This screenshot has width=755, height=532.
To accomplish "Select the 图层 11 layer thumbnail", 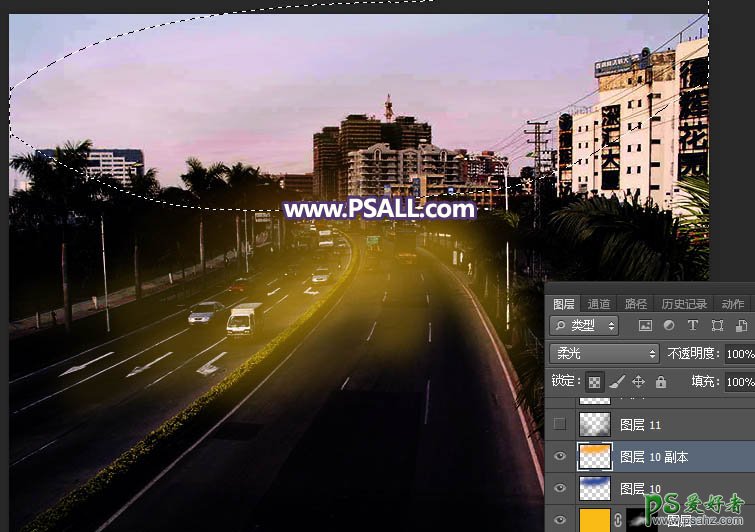I will [x=595, y=424].
